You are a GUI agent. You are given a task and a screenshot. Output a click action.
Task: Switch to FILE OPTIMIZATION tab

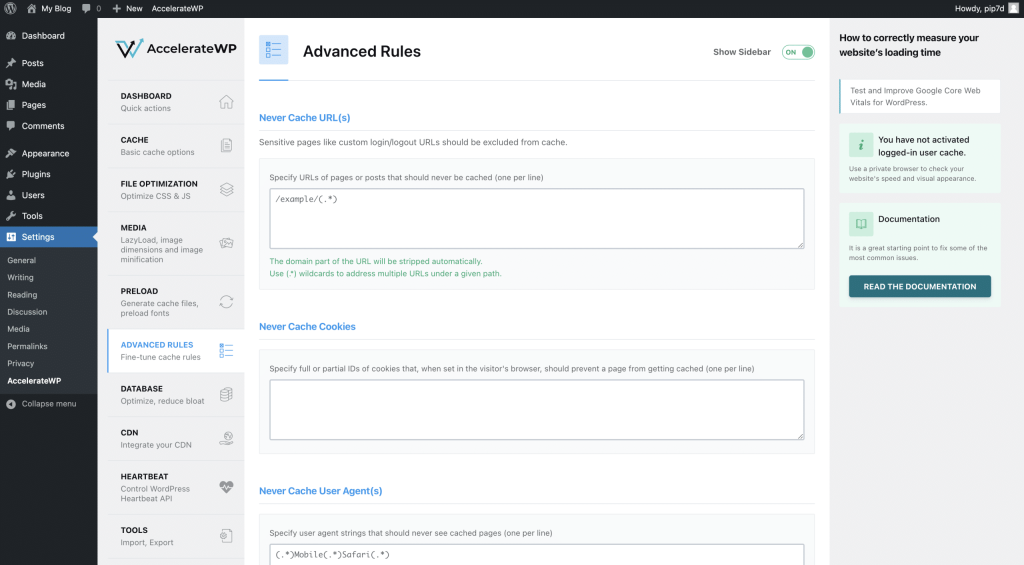coord(176,189)
